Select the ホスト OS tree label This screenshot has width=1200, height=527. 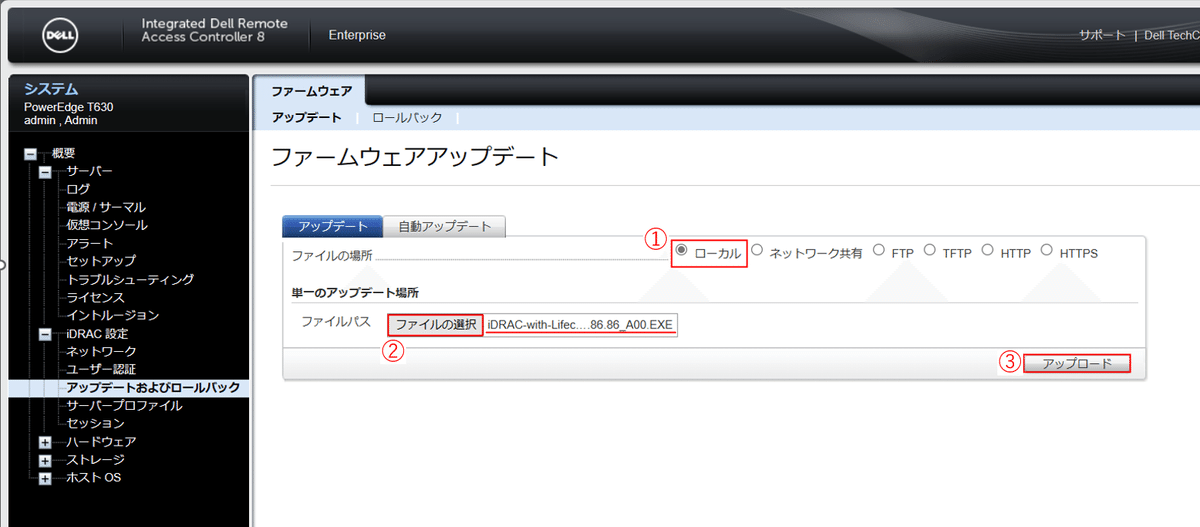tap(93, 478)
